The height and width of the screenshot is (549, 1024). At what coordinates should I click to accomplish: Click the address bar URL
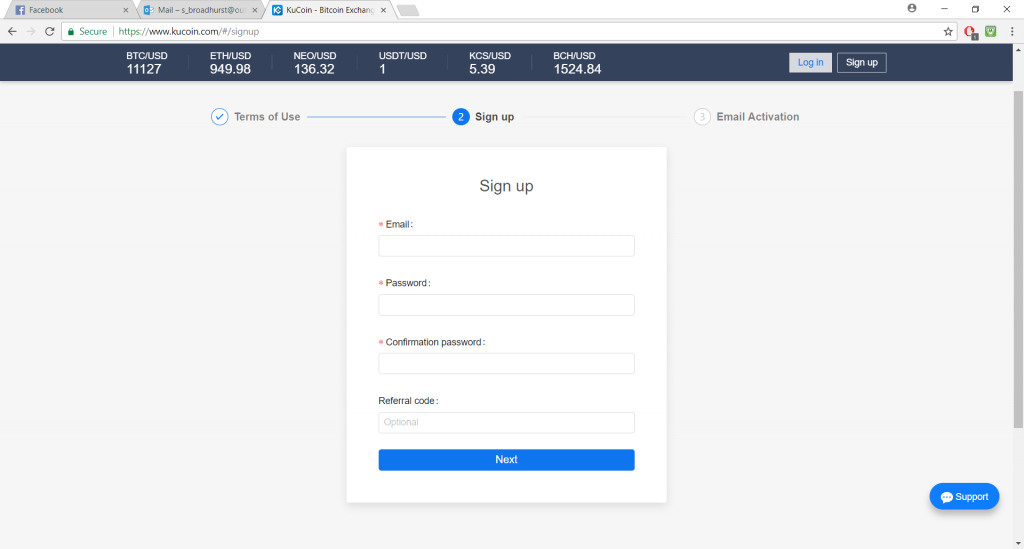click(x=189, y=31)
